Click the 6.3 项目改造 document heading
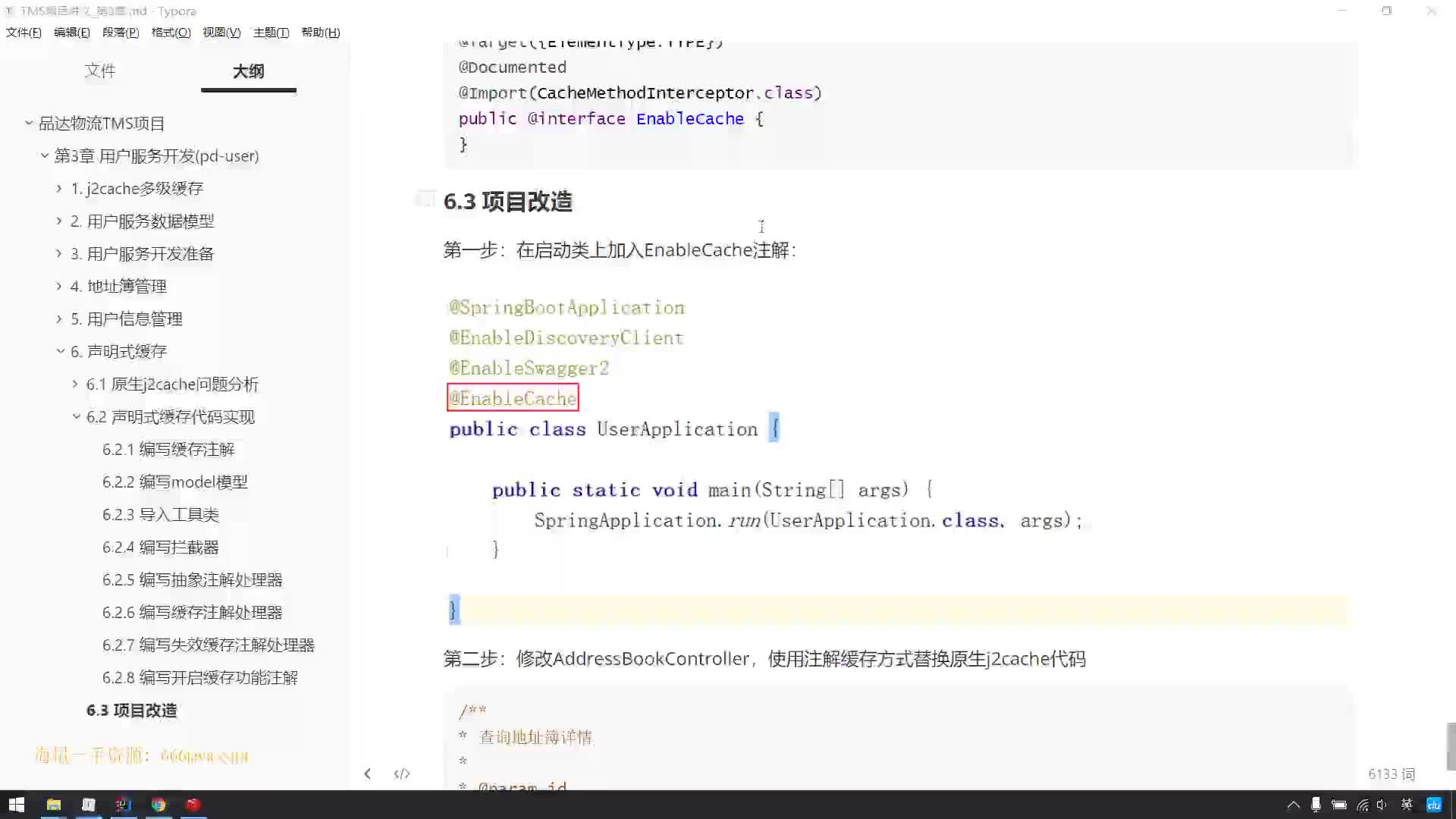1456x819 pixels. pos(508,202)
